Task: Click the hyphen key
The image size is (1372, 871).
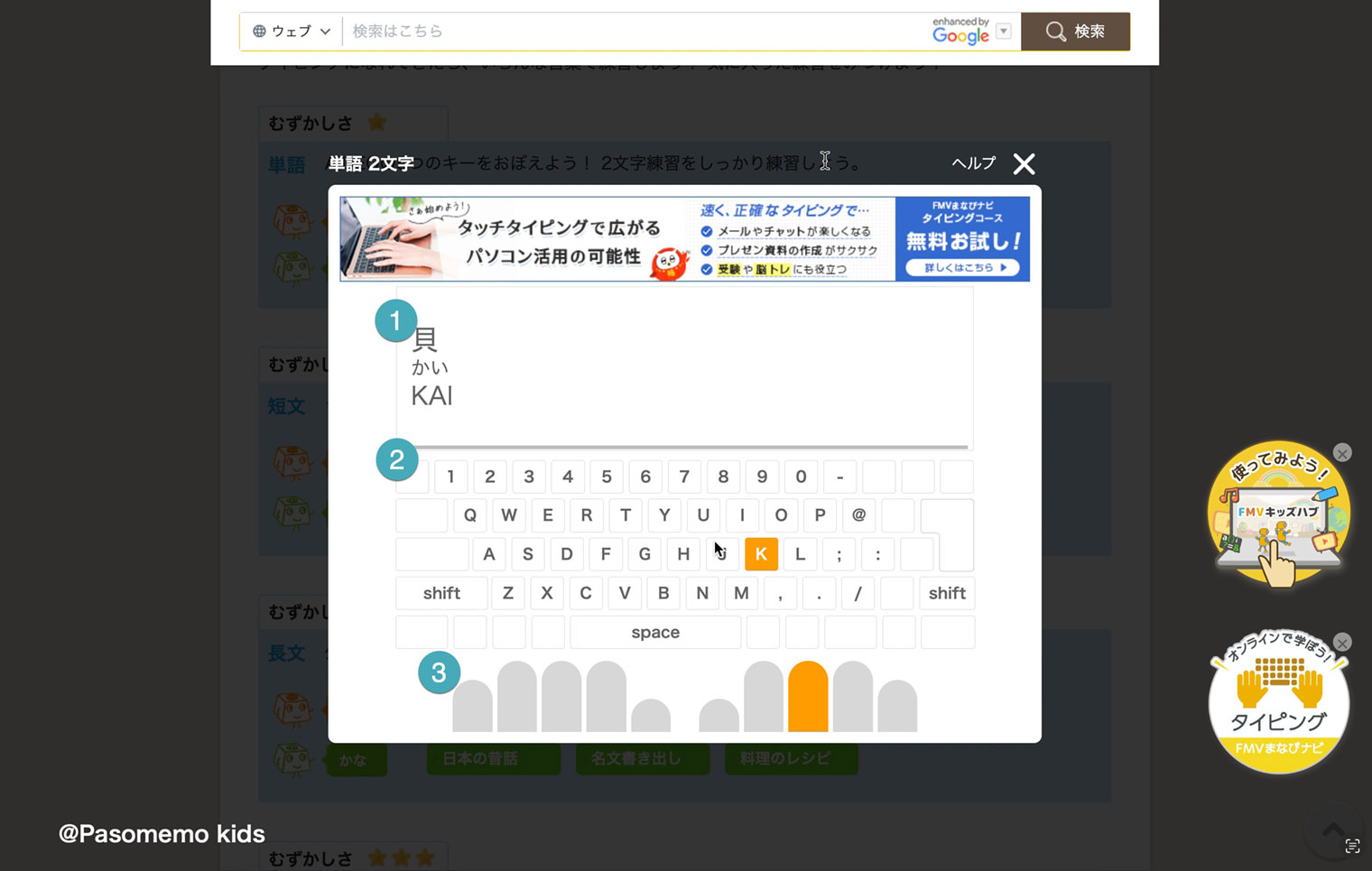Action: 839,477
